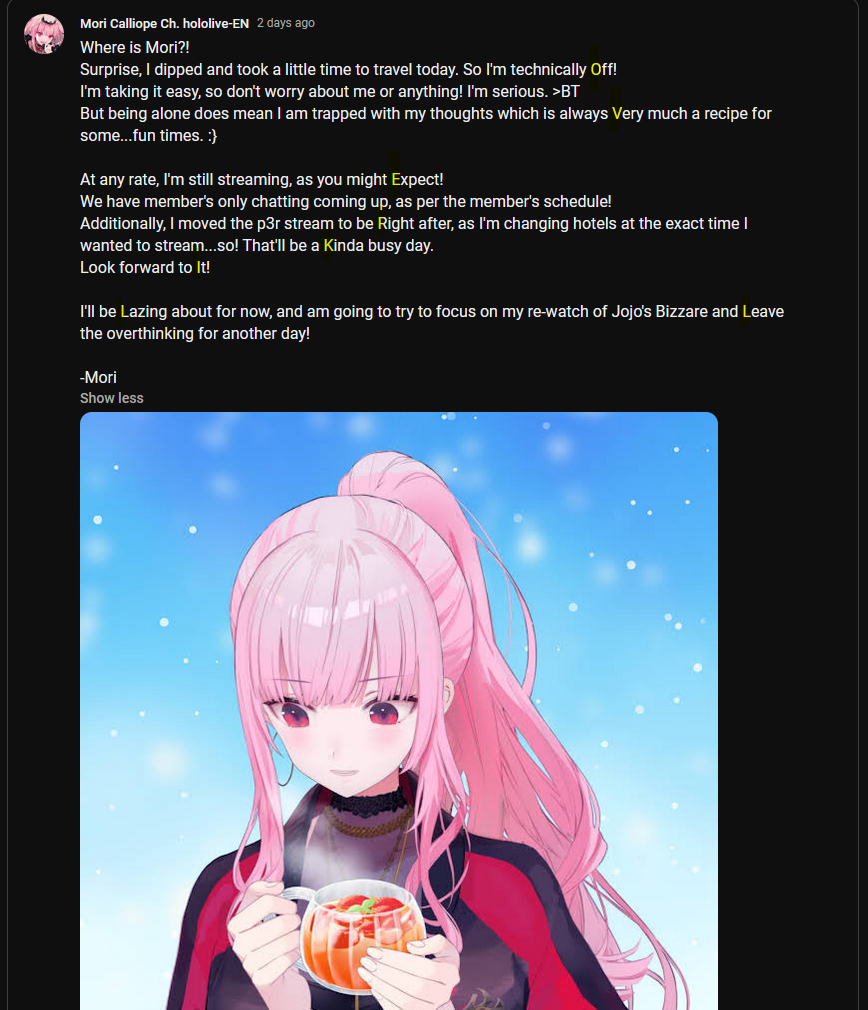Click the highlighted 'I' in 'Look forward to It!'
The height and width of the screenshot is (1010, 868).
pos(199,267)
